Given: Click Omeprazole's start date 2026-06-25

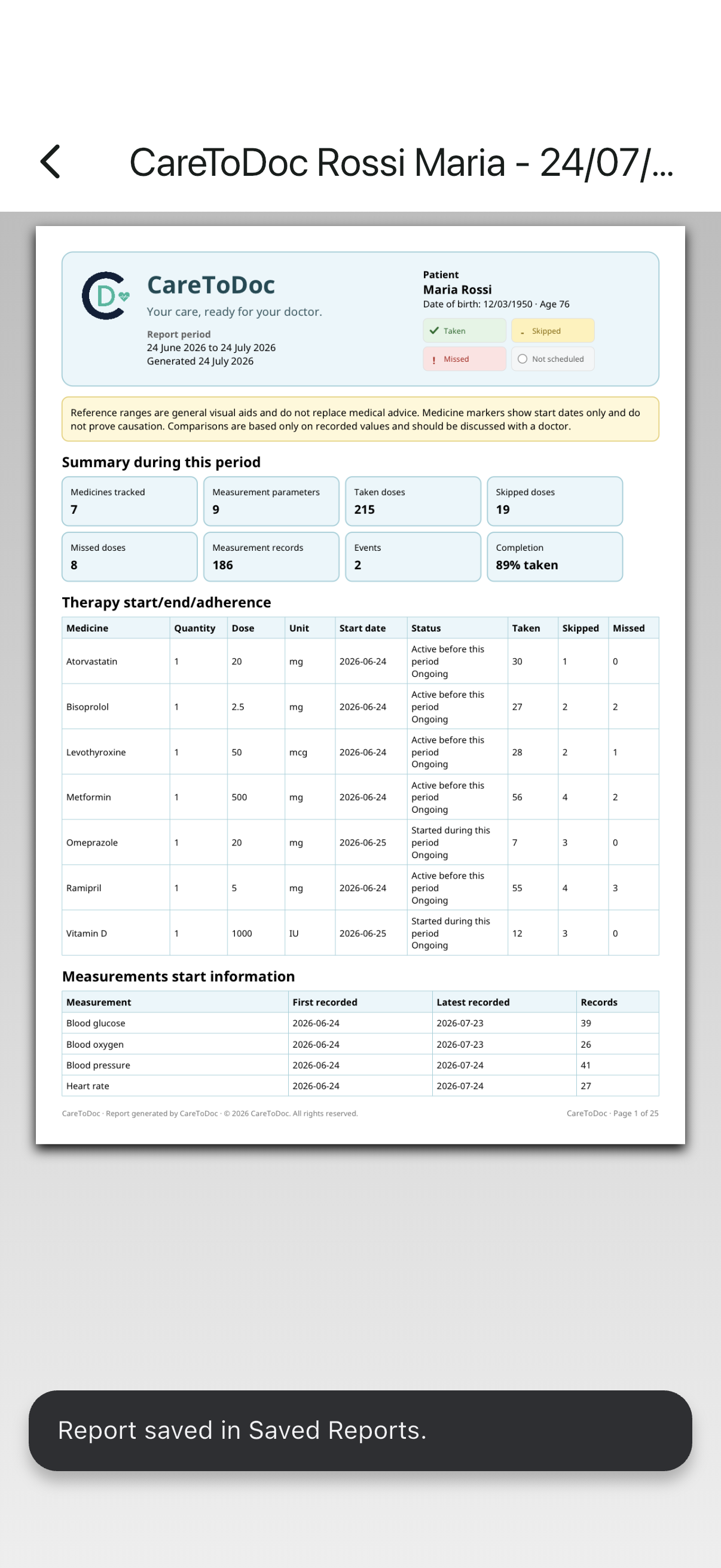Looking at the screenshot, I should [x=363, y=843].
